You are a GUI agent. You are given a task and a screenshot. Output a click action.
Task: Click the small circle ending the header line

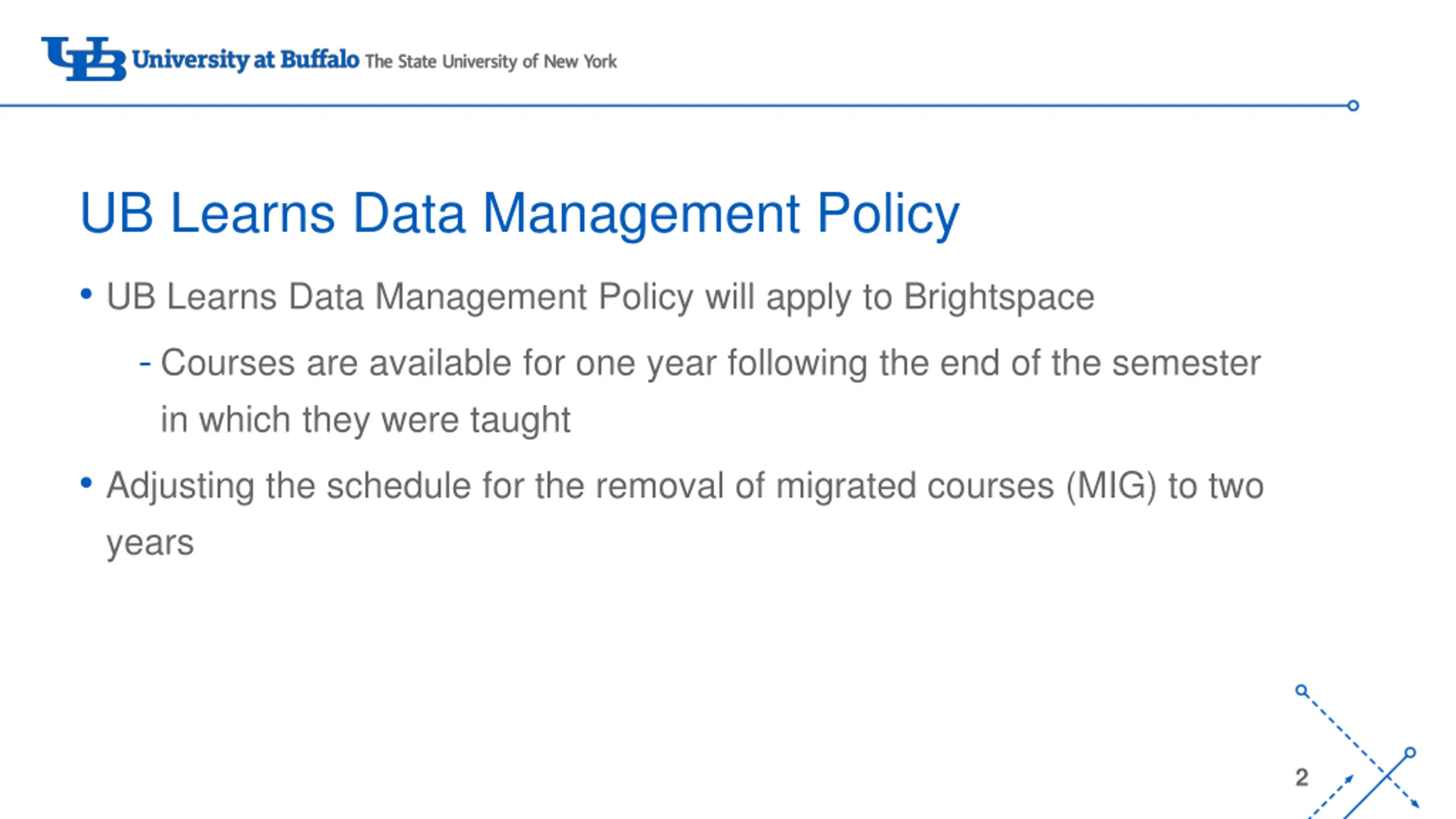1353,106
